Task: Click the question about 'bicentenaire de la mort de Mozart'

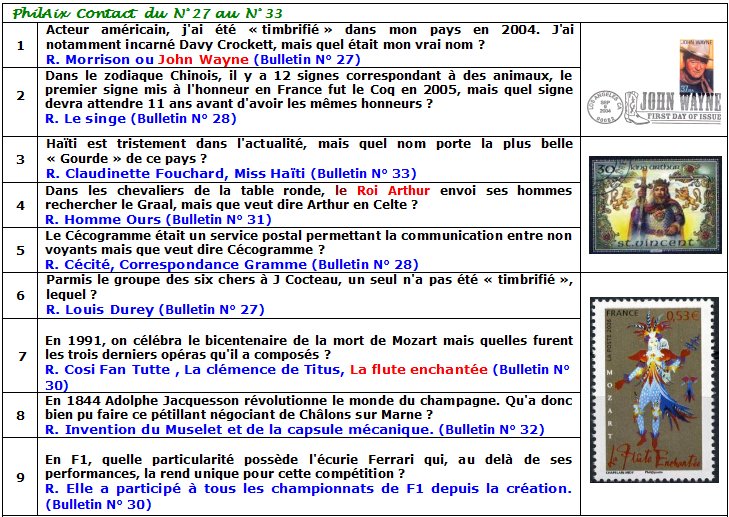Action: (309, 347)
